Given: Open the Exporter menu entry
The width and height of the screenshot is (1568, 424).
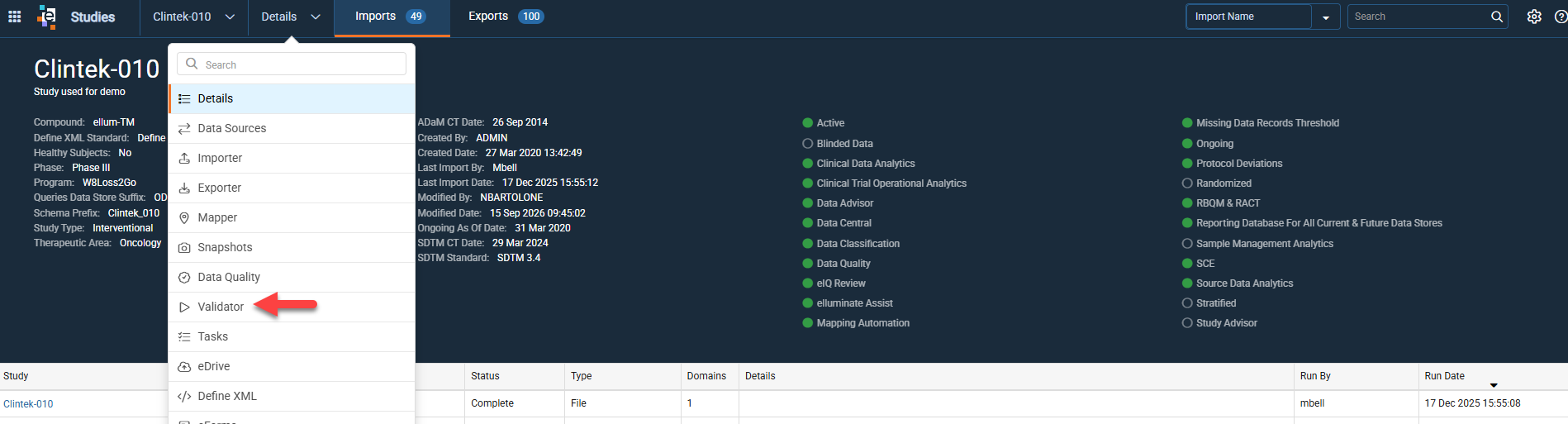Looking at the screenshot, I should (292, 188).
